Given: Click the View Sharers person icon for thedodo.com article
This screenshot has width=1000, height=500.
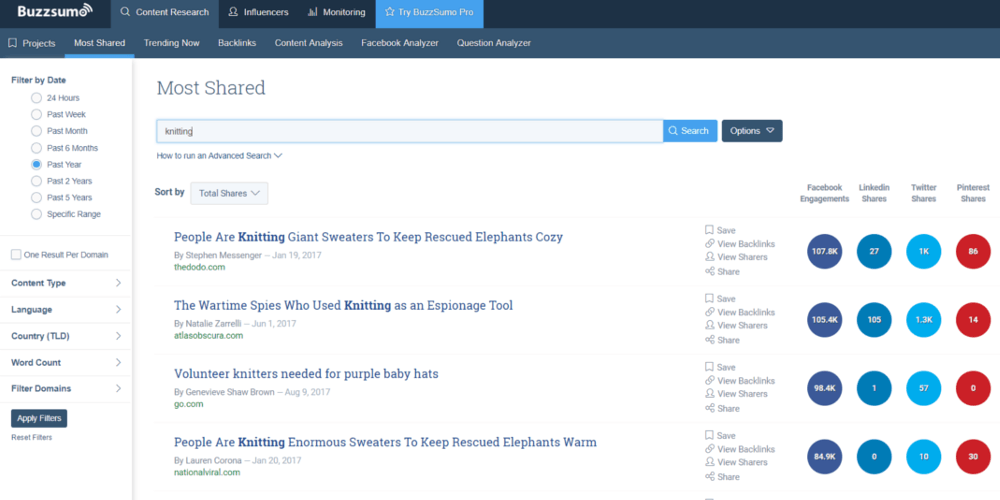Looking at the screenshot, I should pos(709,257).
